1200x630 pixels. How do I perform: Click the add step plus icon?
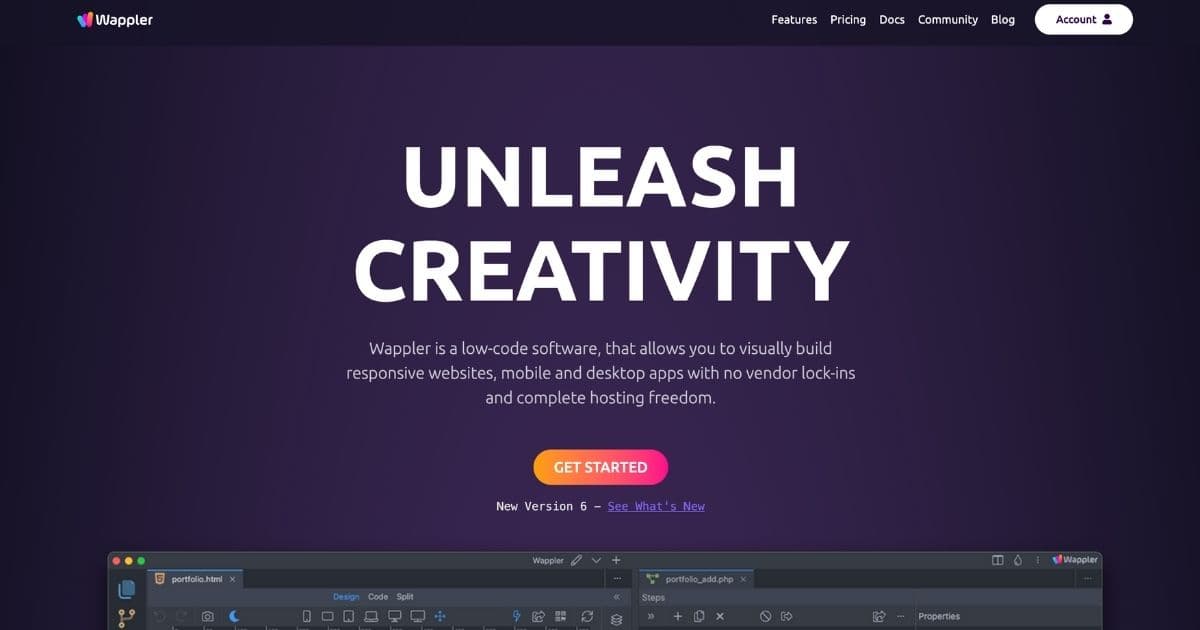[x=677, y=617]
